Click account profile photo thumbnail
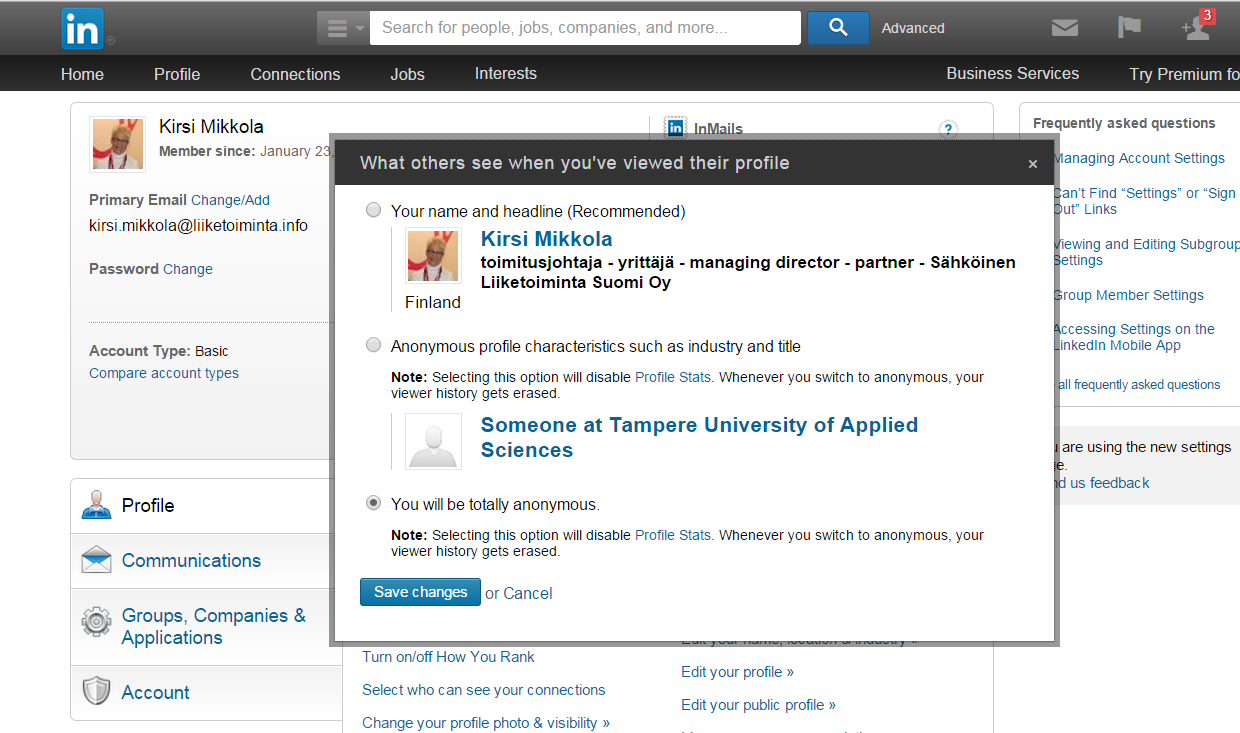The height and width of the screenshot is (733, 1240). coord(117,144)
